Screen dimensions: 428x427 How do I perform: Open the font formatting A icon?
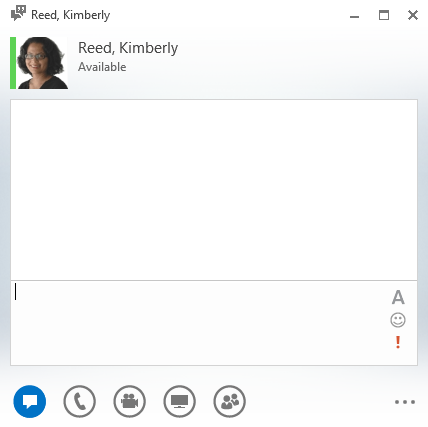click(x=398, y=297)
